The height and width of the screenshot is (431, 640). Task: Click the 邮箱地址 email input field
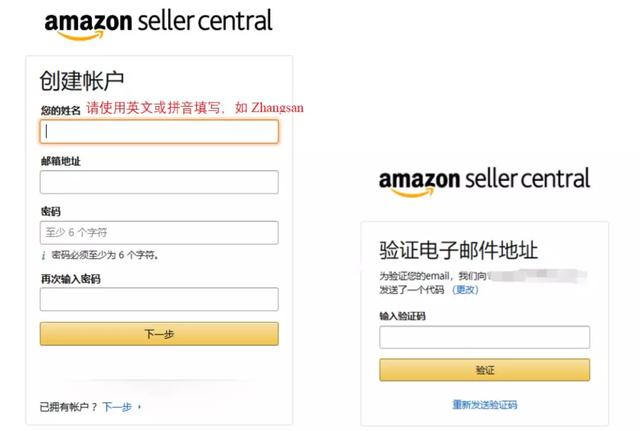point(159,182)
